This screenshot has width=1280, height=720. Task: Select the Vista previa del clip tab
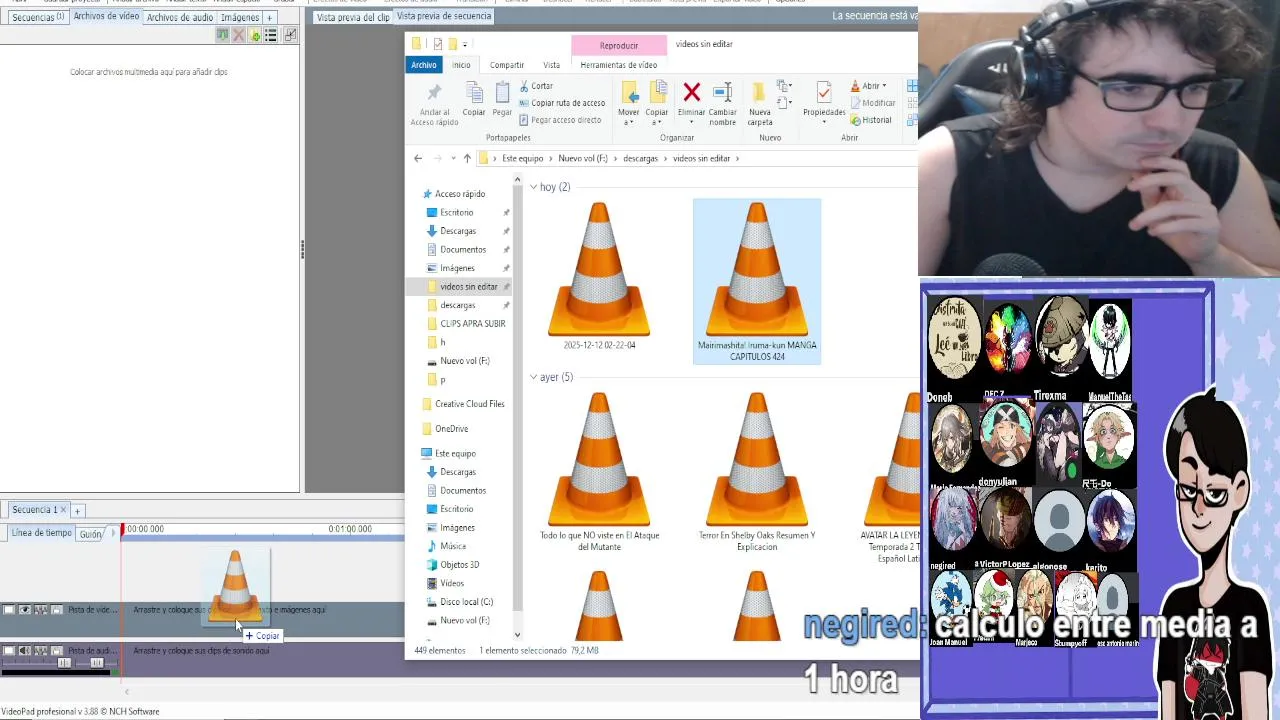[353, 17]
